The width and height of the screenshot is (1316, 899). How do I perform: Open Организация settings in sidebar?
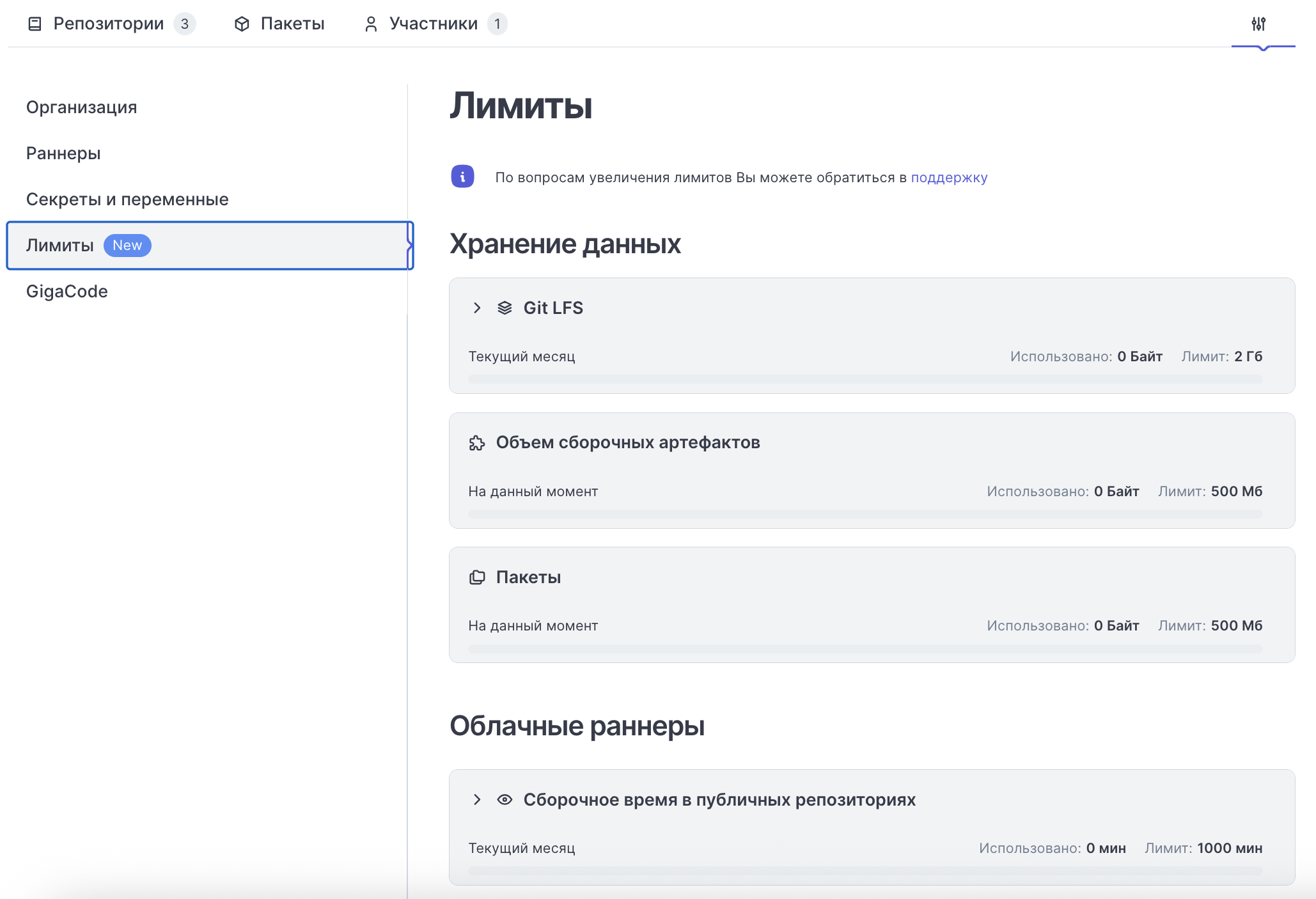[82, 107]
